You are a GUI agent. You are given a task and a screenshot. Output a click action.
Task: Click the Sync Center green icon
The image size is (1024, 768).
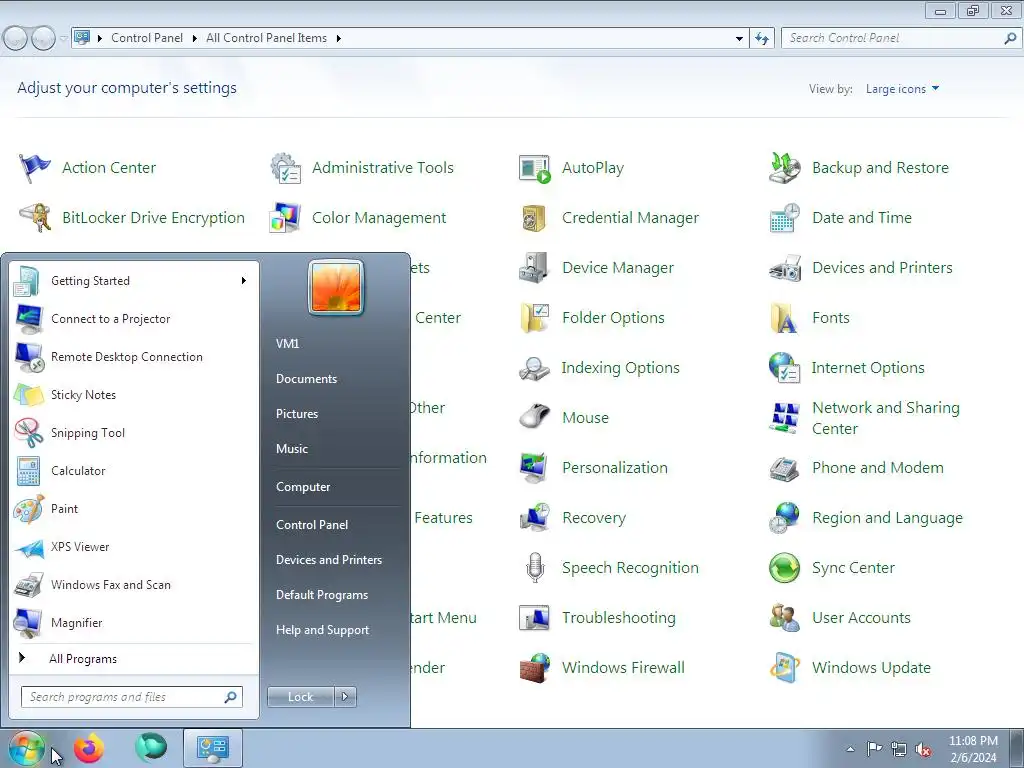point(784,568)
